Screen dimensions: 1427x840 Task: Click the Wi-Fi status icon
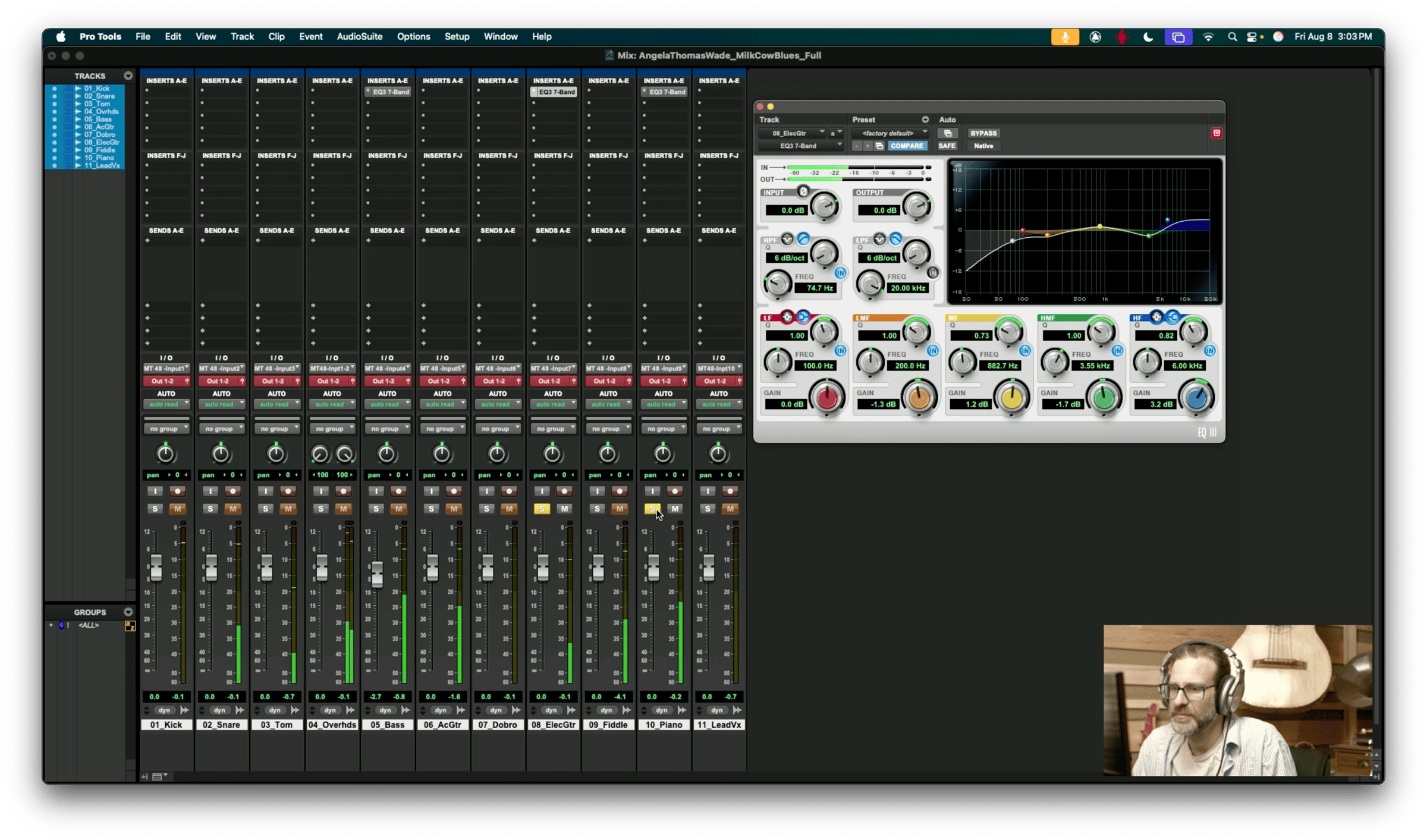click(x=1208, y=37)
